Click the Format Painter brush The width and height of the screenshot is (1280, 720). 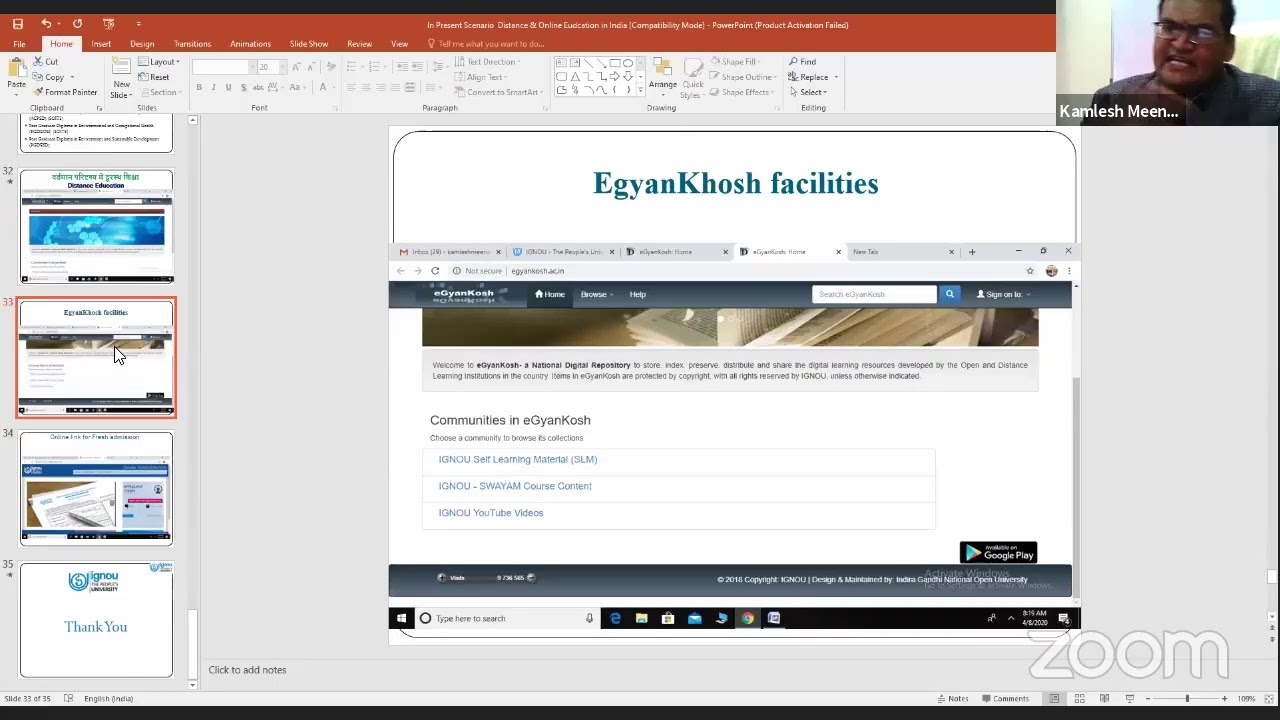click(65, 92)
